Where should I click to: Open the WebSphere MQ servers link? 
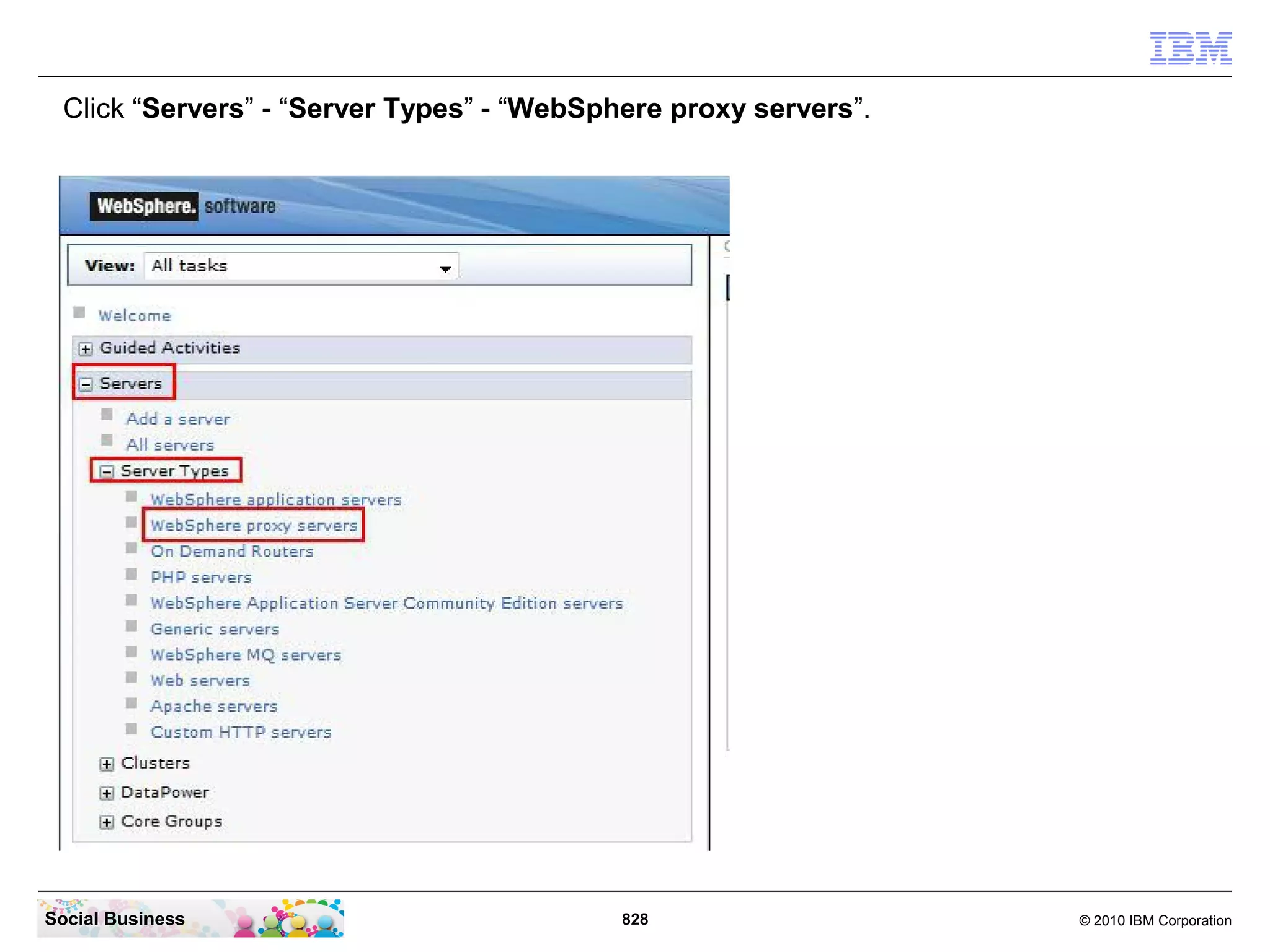point(246,655)
